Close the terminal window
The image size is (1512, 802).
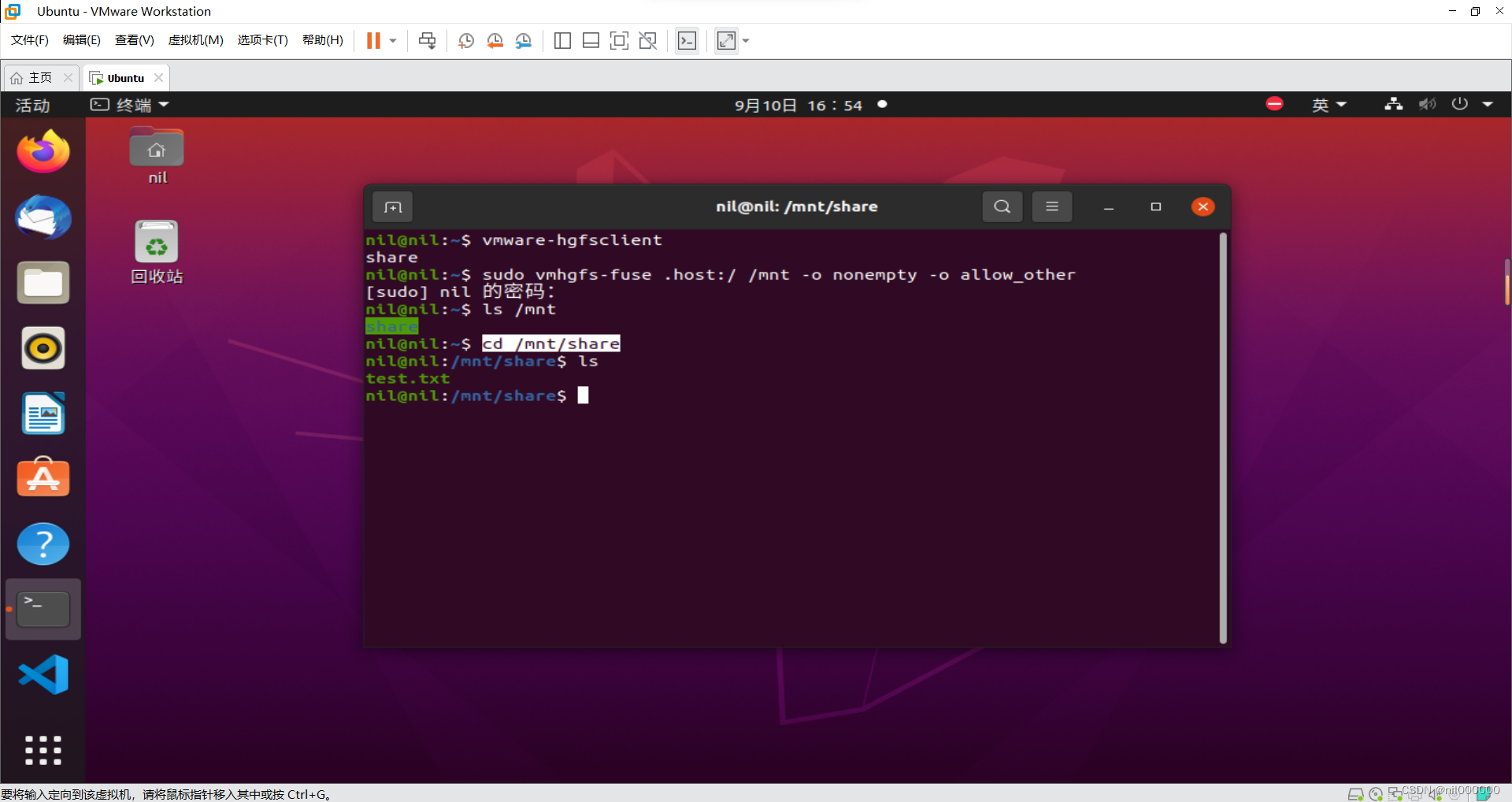pos(1203,206)
